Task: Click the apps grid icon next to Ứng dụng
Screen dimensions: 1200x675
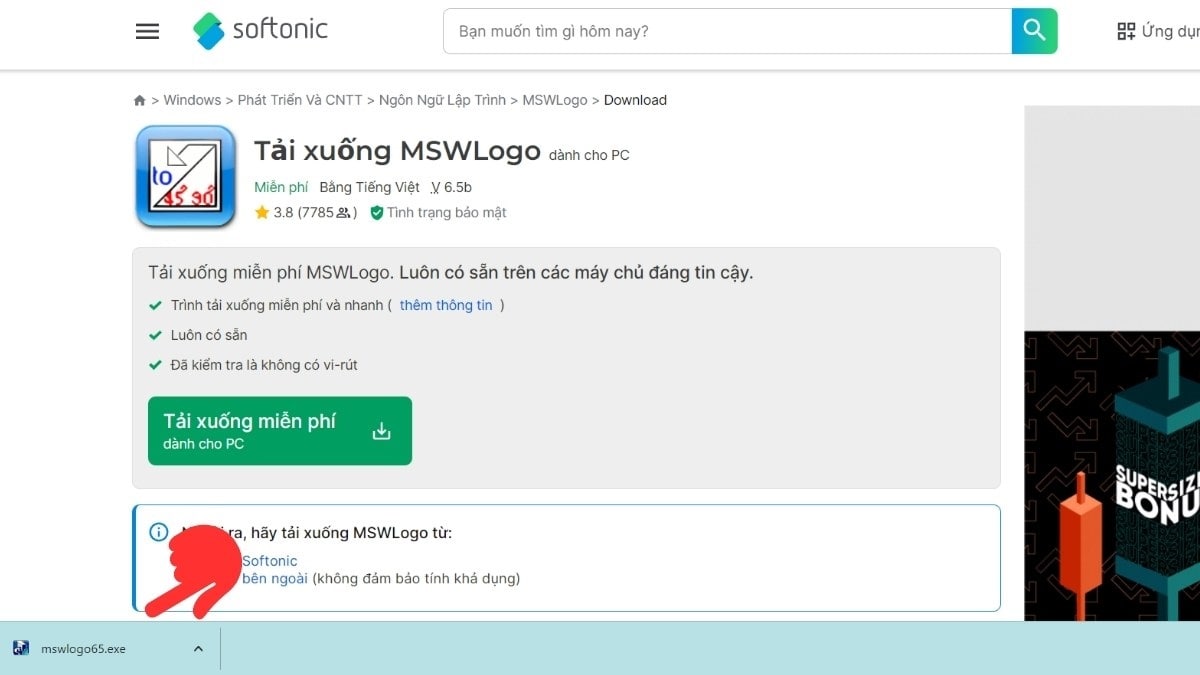Action: coord(1128,31)
